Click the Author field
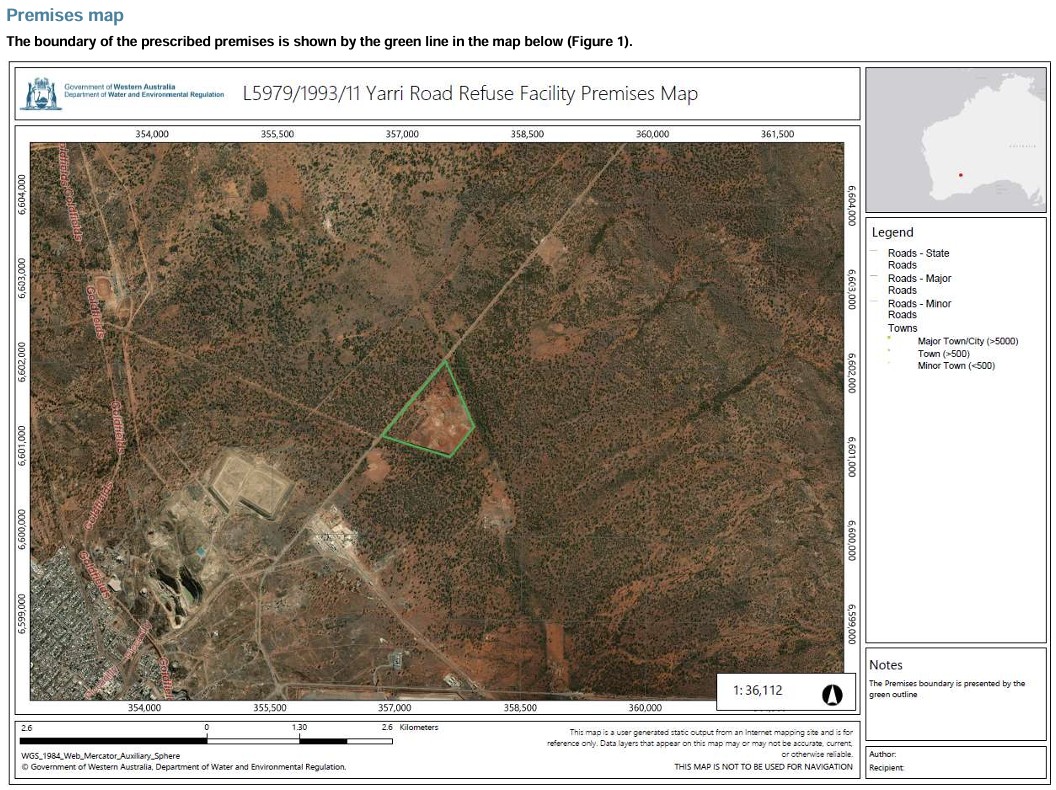This screenshot has width=1056, height=790. click(x=882, y=754)
